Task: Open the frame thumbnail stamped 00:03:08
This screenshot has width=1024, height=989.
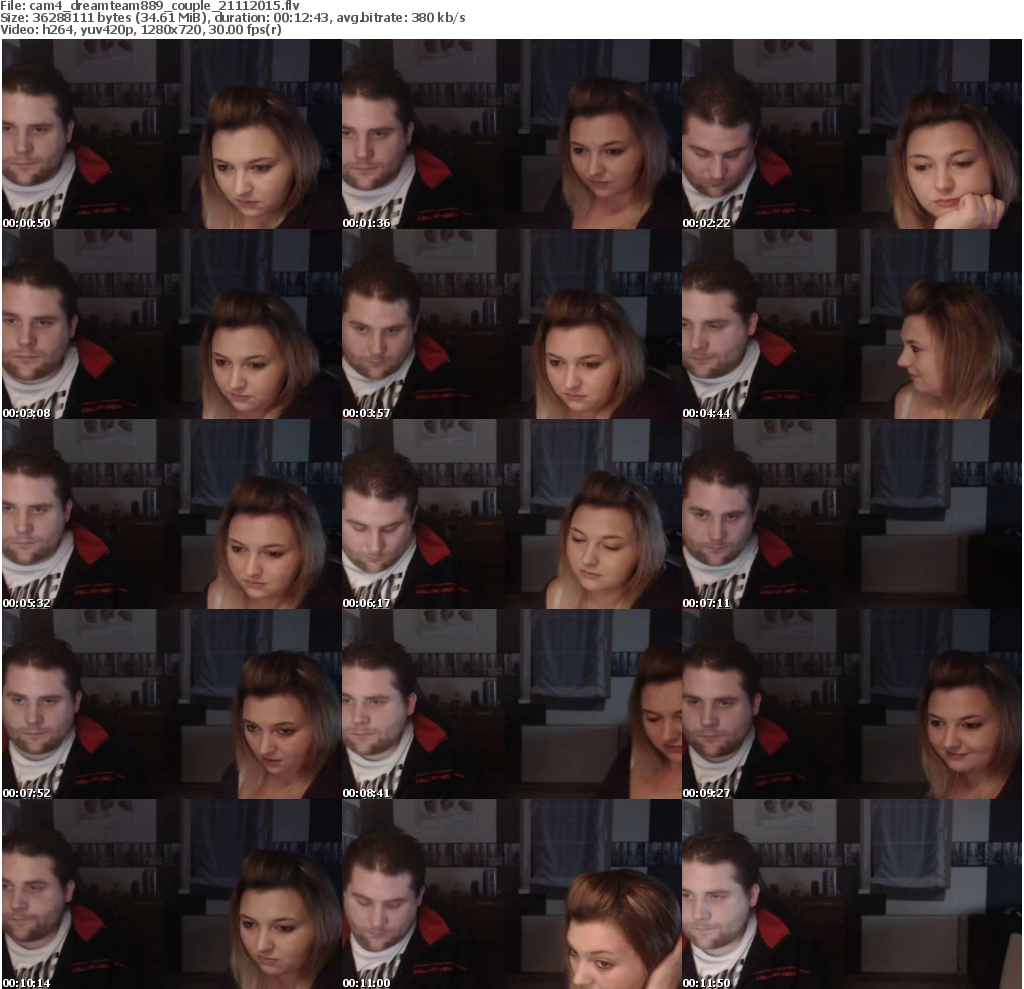Action: 172,324
